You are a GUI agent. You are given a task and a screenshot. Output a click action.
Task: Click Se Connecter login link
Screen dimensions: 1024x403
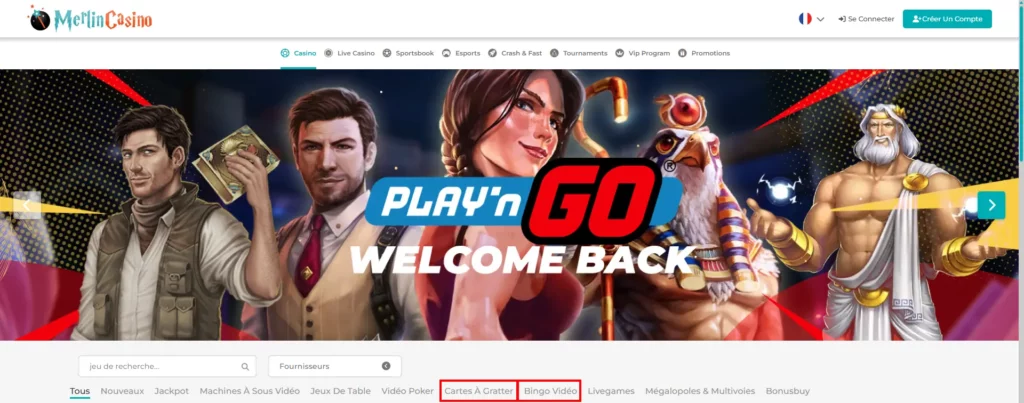(x=866, y=19)
